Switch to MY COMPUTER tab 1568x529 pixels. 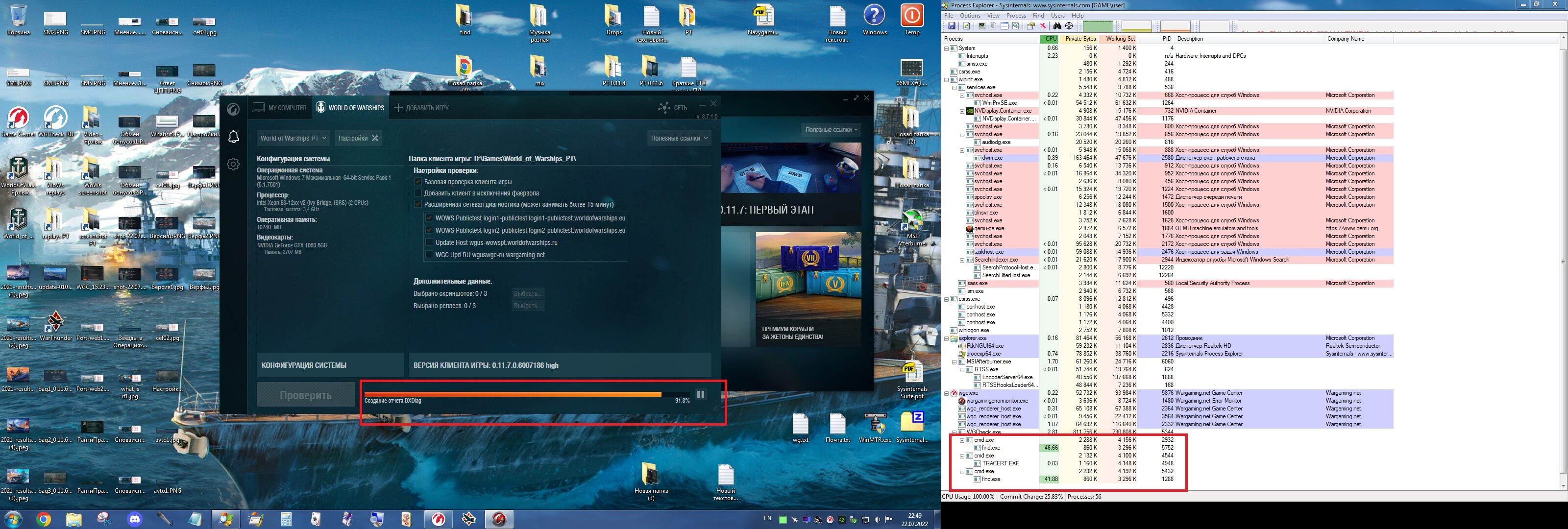click(280, 108)
